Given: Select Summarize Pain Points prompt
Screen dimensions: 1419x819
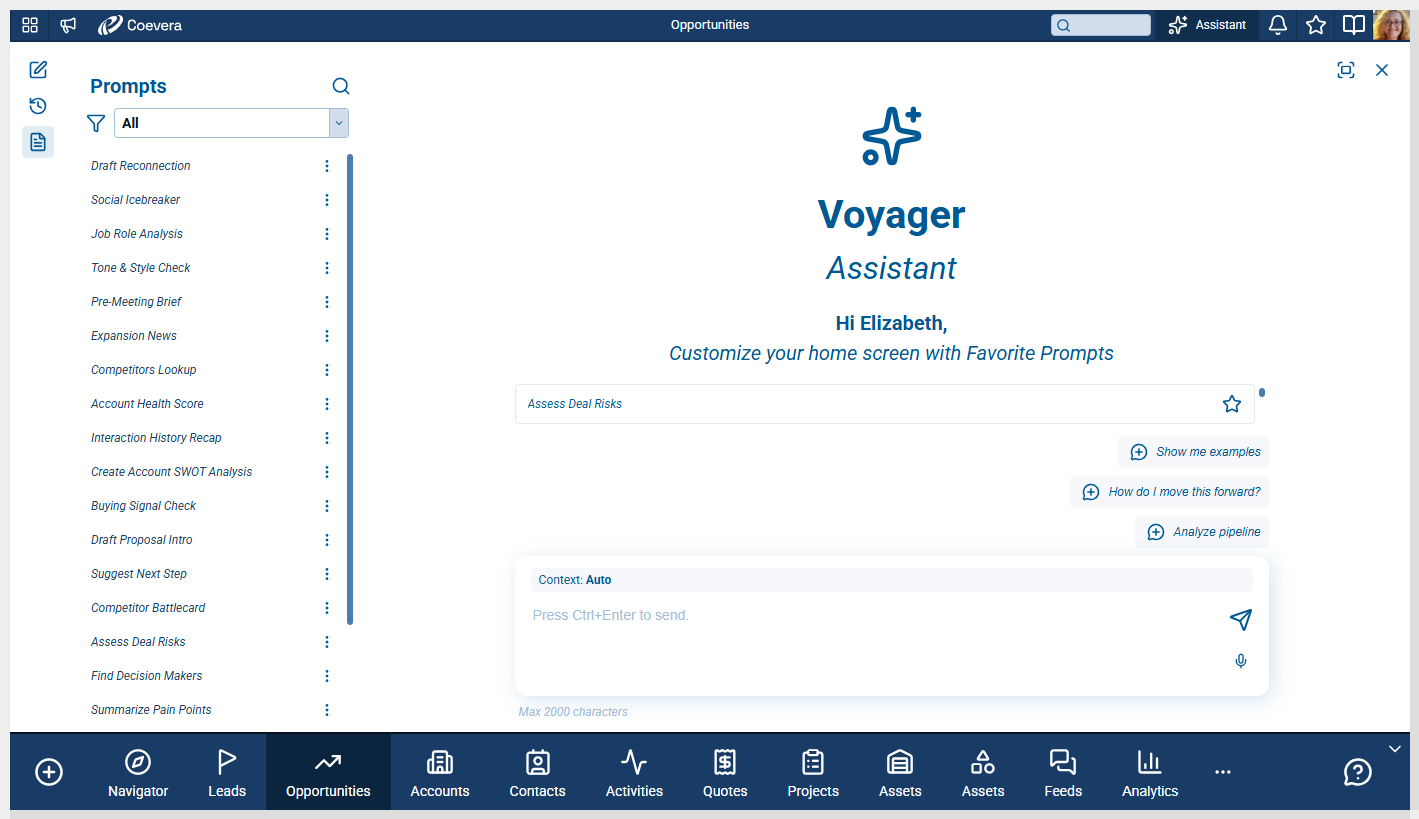Looking at the screenshot, I should pos(151,710).
